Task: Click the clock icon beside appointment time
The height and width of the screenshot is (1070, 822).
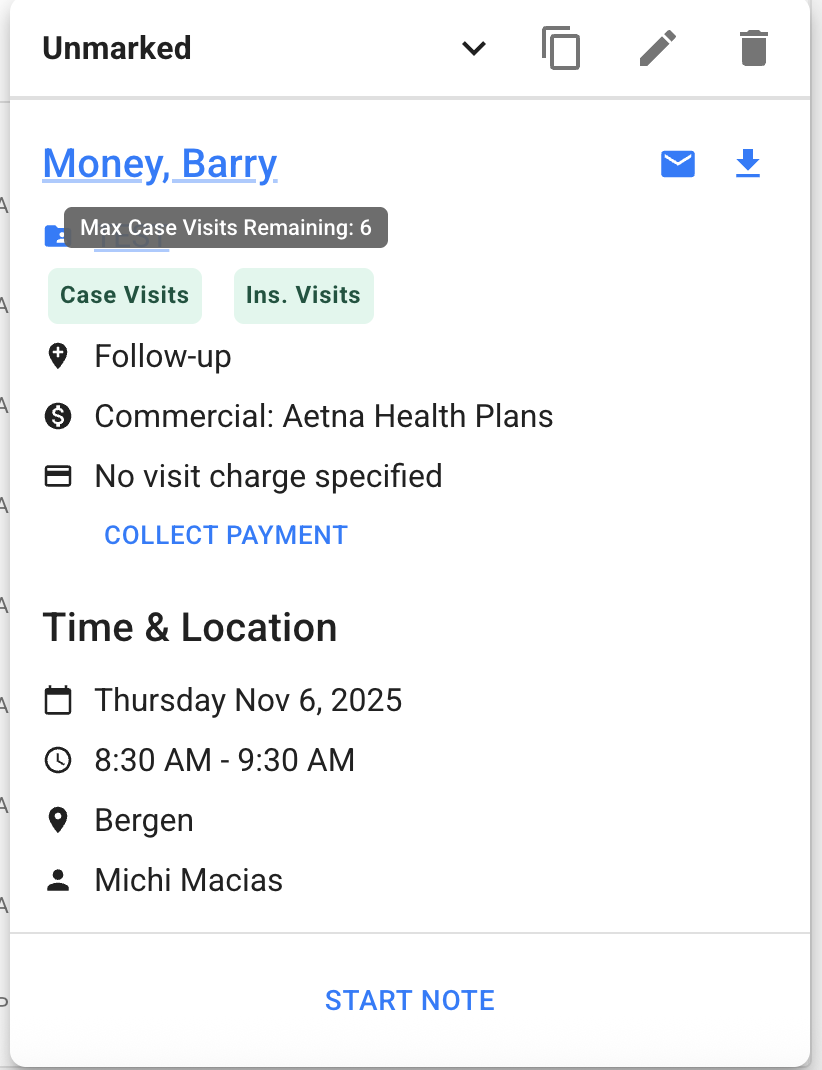Action: 59,760
